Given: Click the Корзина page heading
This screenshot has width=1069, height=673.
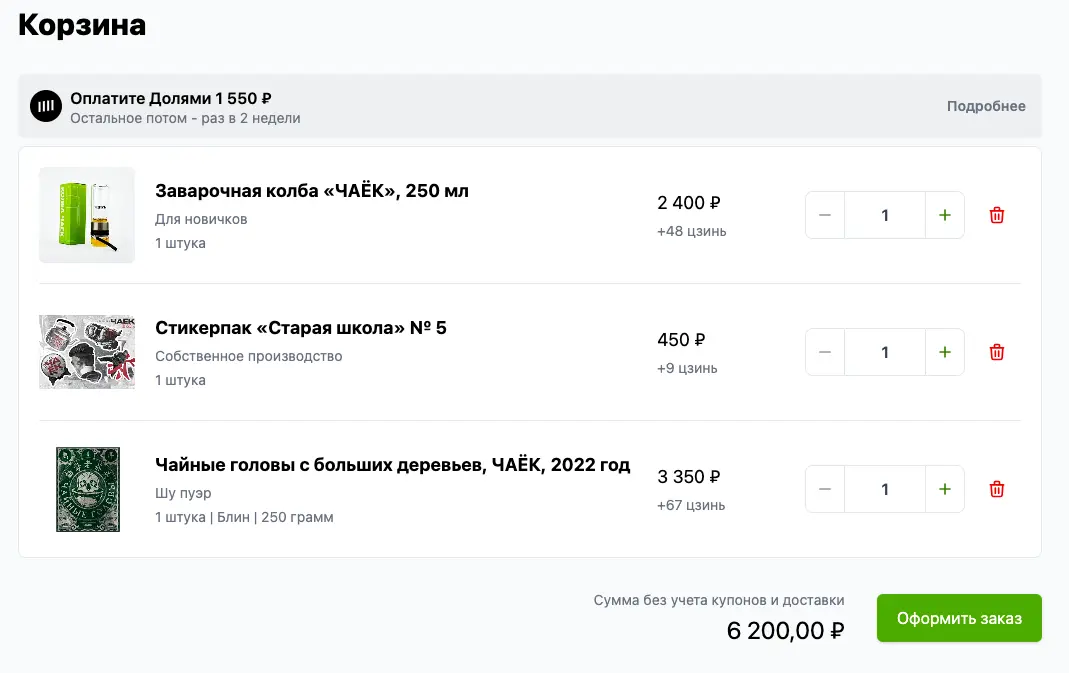Looking at the screenshot, I should (80, 25).
